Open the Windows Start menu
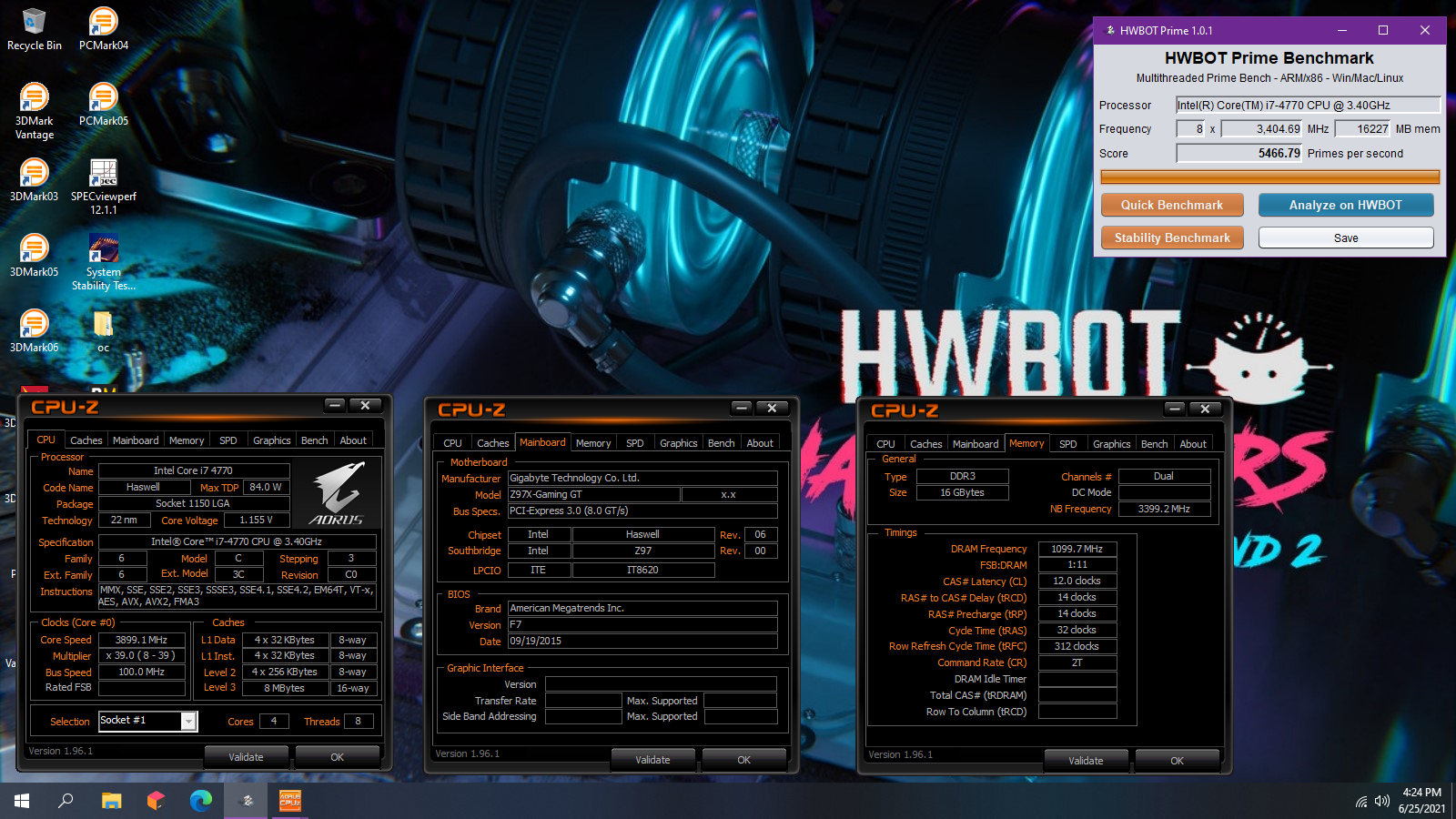Viewport: 1456px width, 819px height. tap(22, 801)
